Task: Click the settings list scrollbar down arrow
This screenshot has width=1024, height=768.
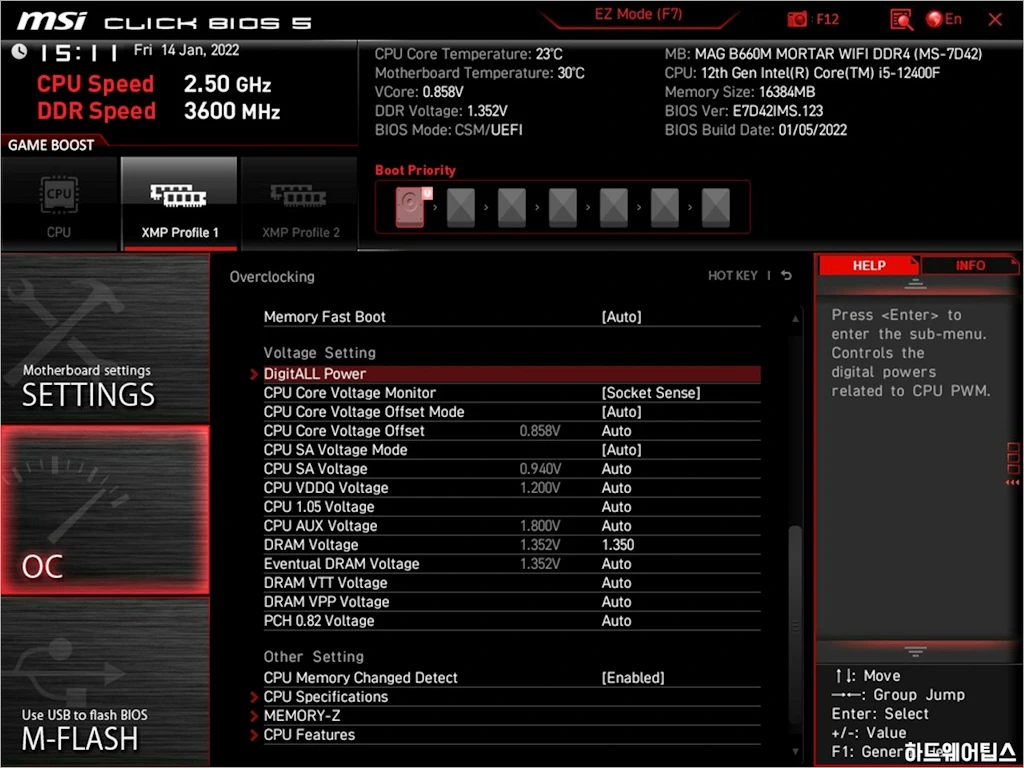Action: click(795, 752)
